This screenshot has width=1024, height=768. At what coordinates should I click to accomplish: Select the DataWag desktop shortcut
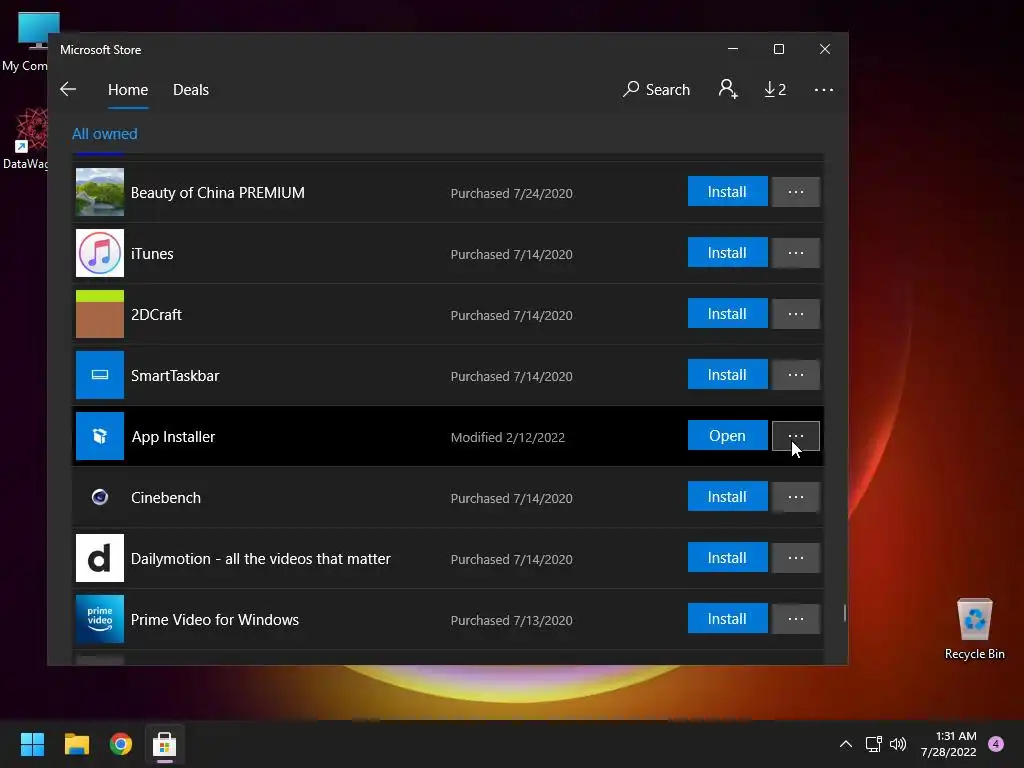point(25,138)
